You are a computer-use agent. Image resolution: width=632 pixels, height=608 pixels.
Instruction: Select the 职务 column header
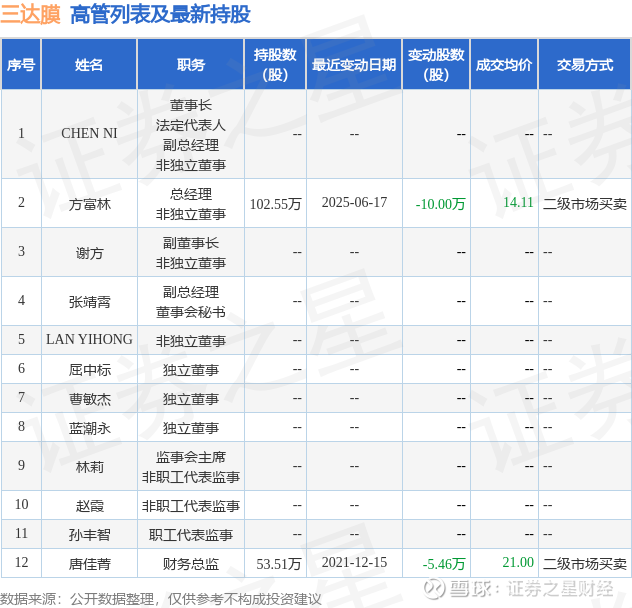click(x=191, y=65)
